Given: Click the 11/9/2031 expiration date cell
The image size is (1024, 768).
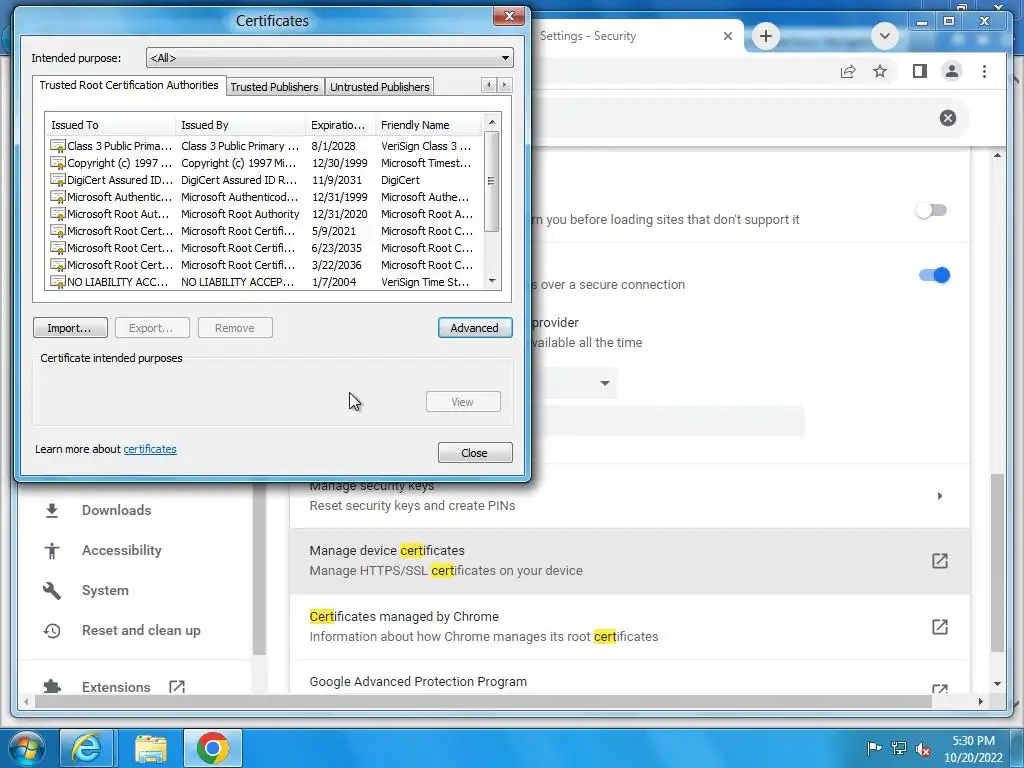Looking at the screenshot, I should (336, 180).
